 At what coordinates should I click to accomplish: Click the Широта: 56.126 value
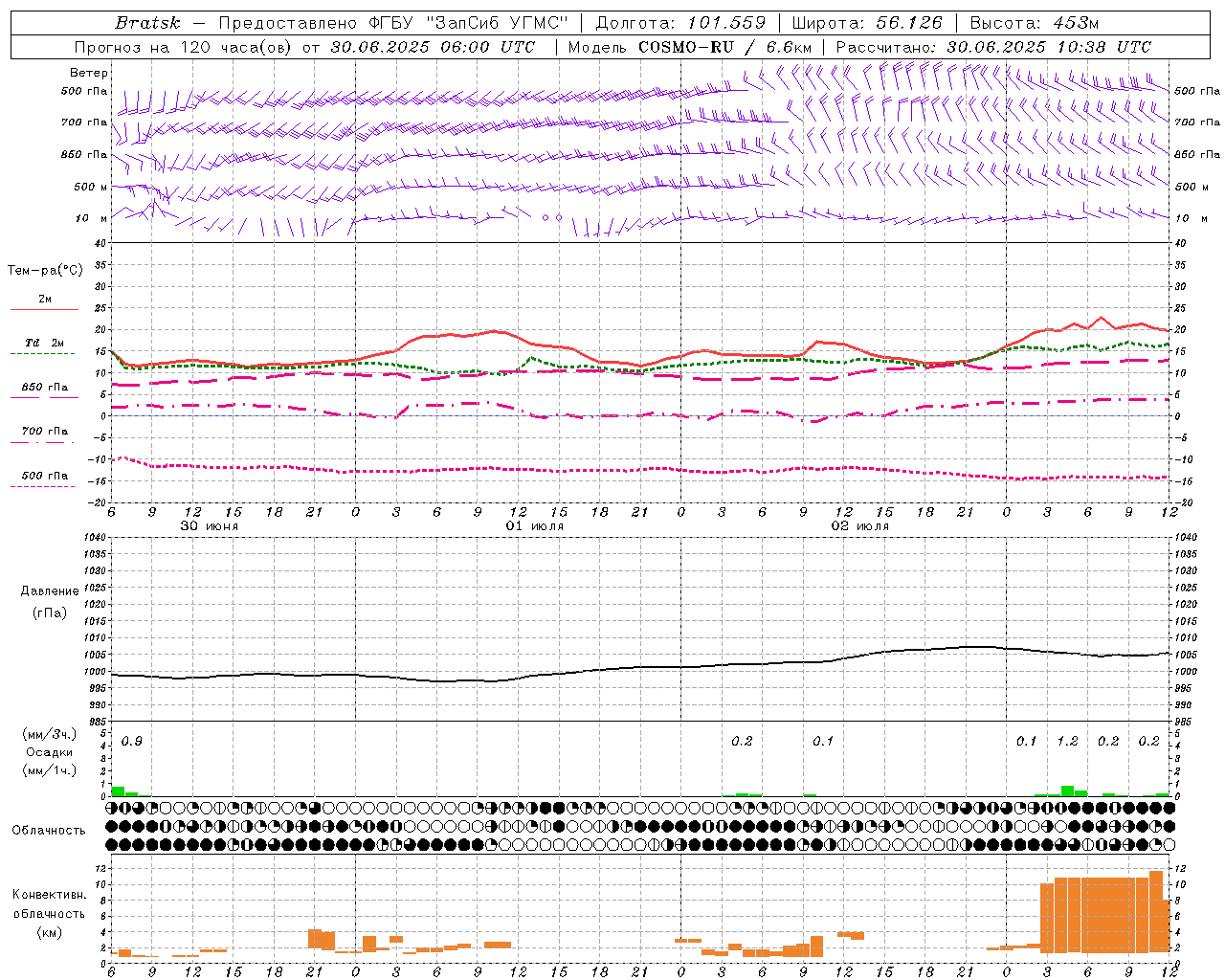(867, 23)
